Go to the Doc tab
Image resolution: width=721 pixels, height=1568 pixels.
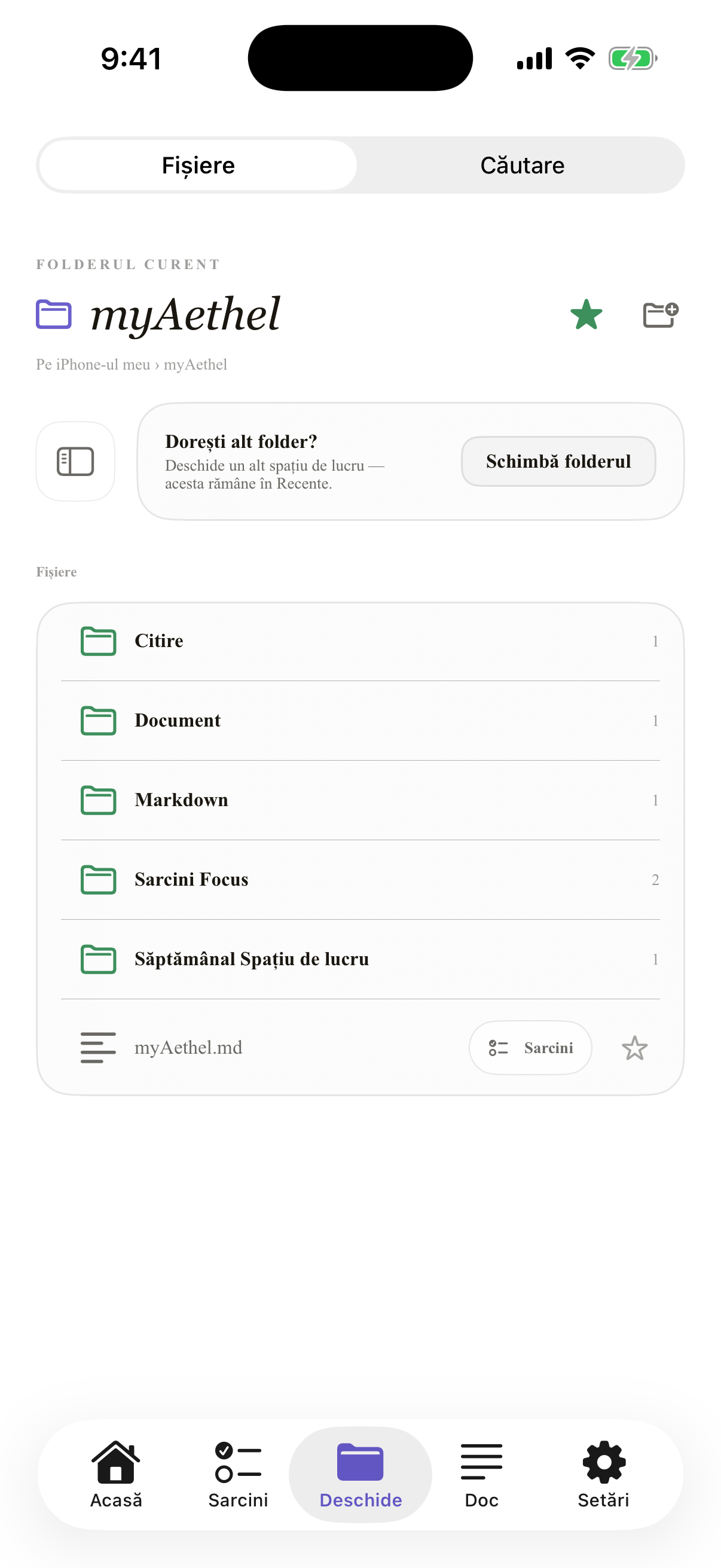coord(481,1474)
